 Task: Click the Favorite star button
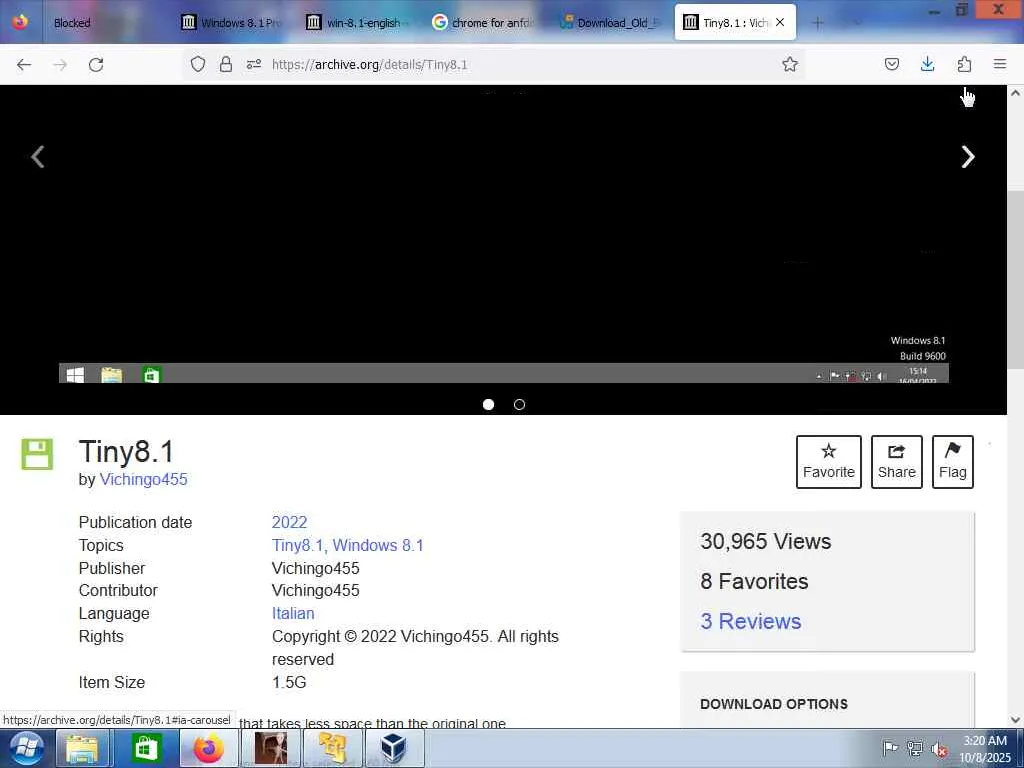tap(829, 462)
